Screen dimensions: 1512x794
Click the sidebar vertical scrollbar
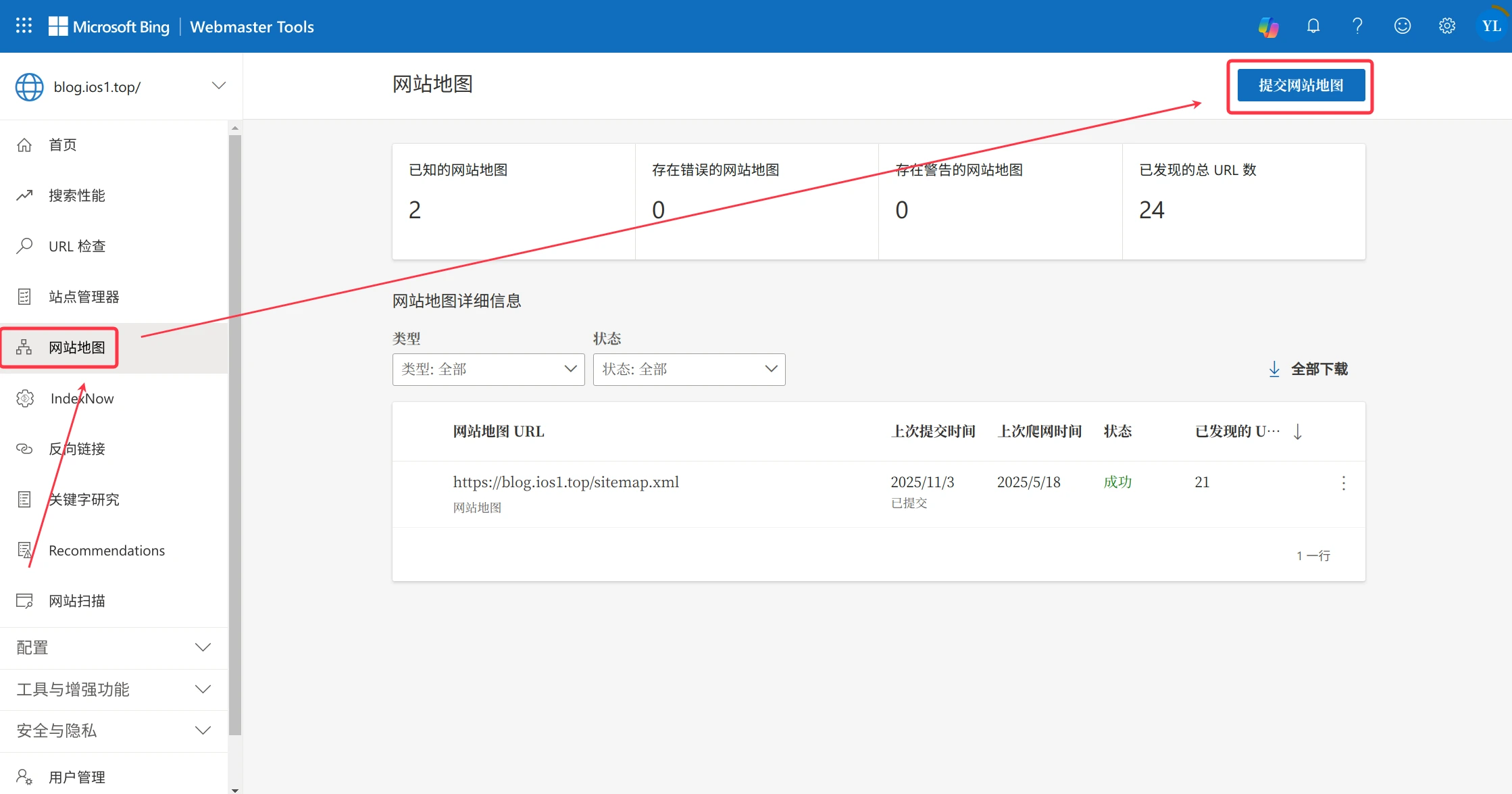coord(234,432)
